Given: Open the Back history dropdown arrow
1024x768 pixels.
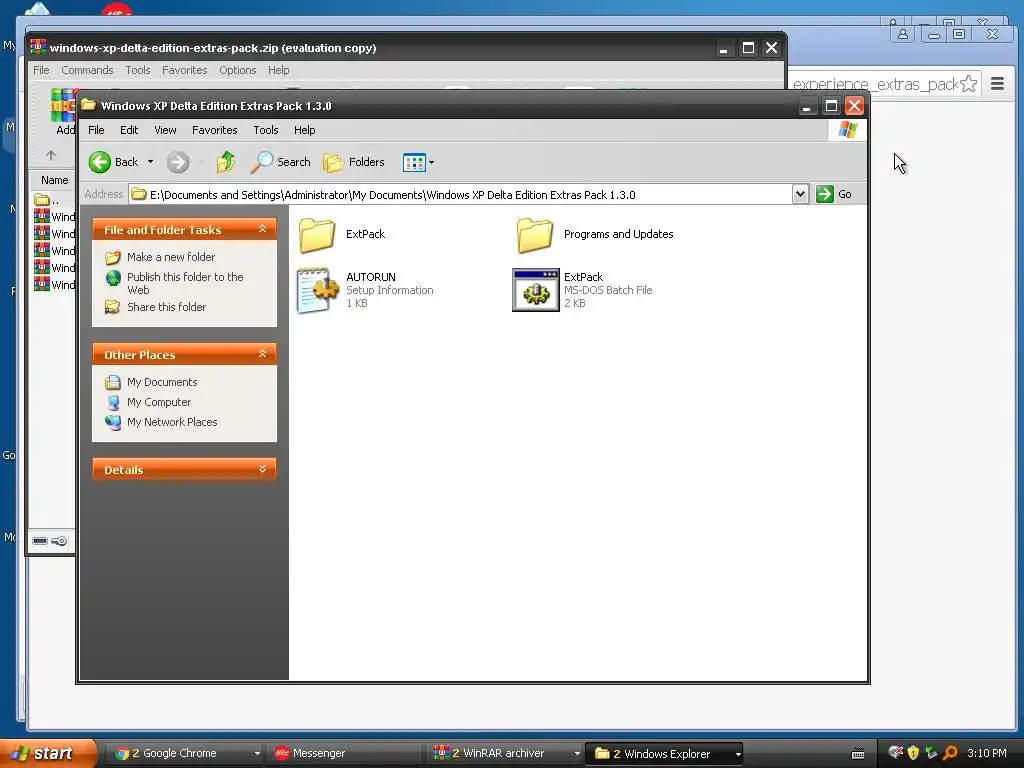Looking at the screenshot, I should point(150,162).
